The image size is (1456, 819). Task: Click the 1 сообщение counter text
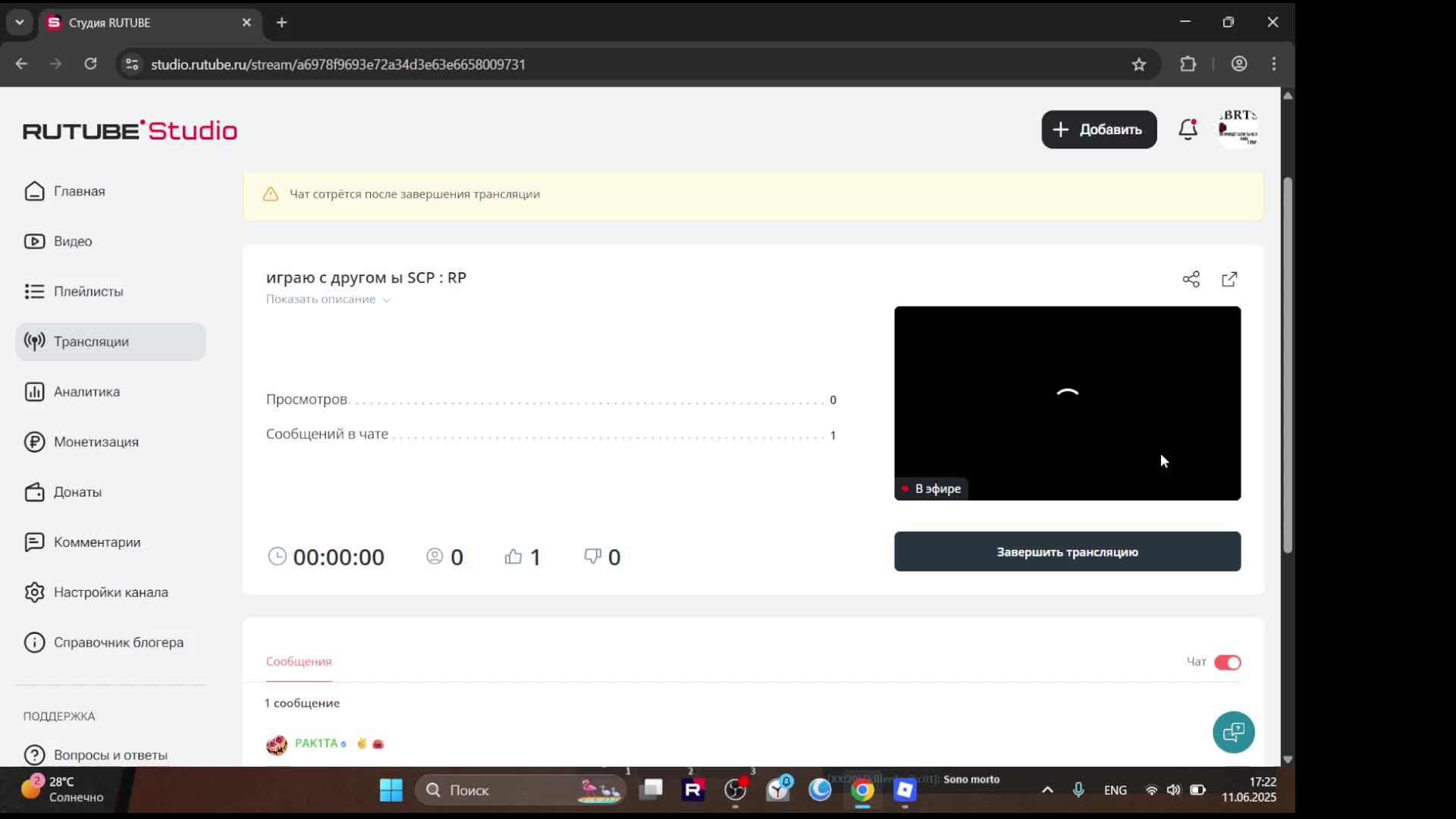(302, 703)
